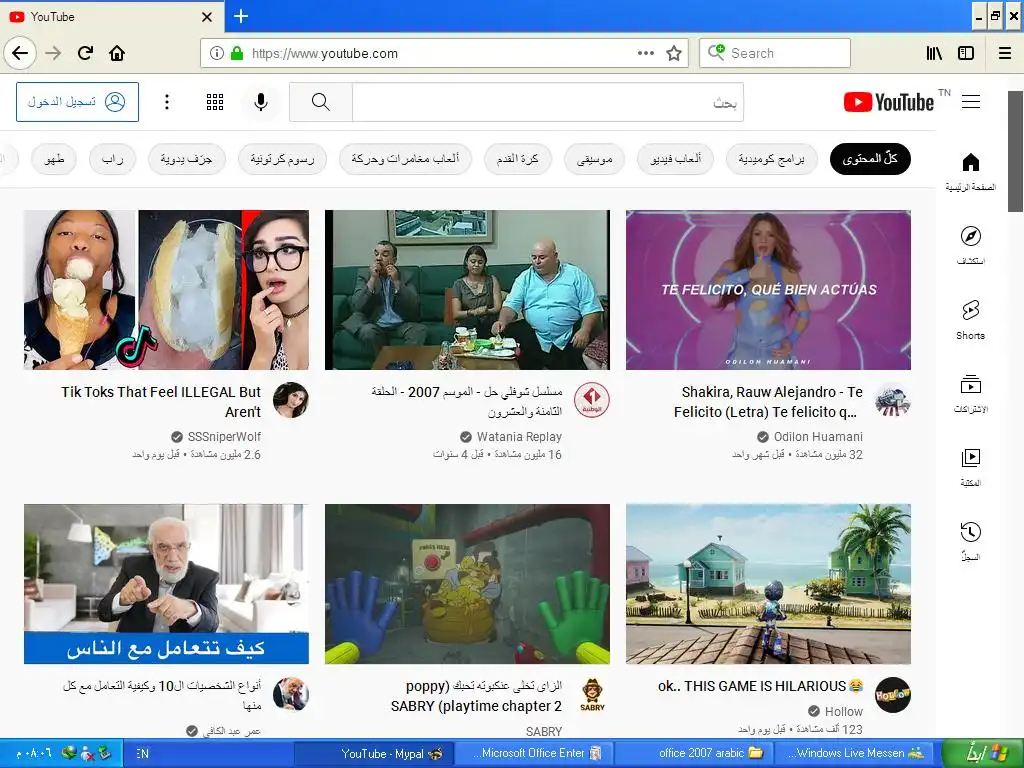Open the browser hamburger menu
The image size is (1024, 768).
1005,54
